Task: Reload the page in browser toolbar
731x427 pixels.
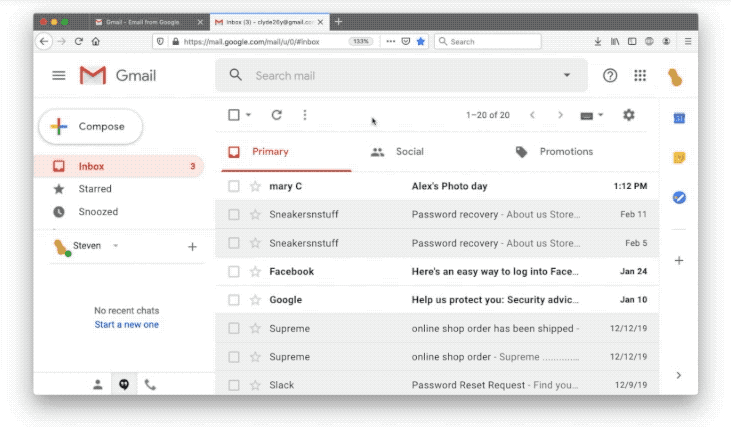Action: click(79, 41)
